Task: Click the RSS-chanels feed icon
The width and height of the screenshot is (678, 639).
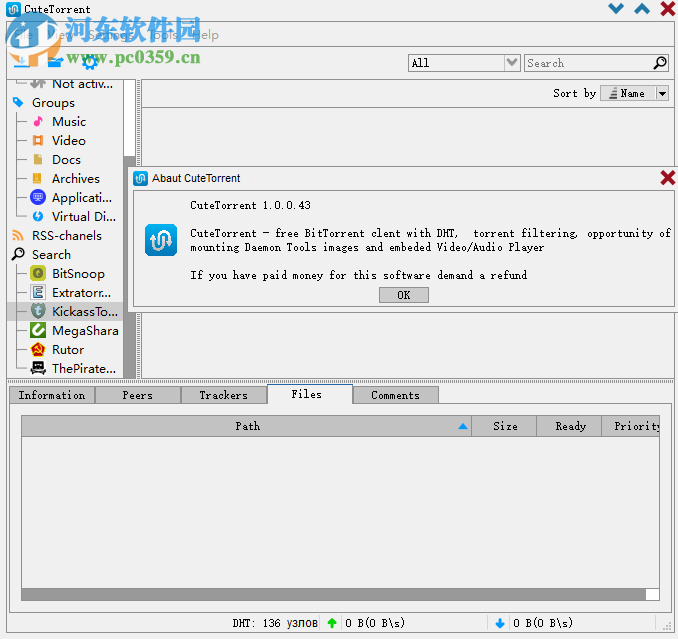Action: (x=18, y=235)
